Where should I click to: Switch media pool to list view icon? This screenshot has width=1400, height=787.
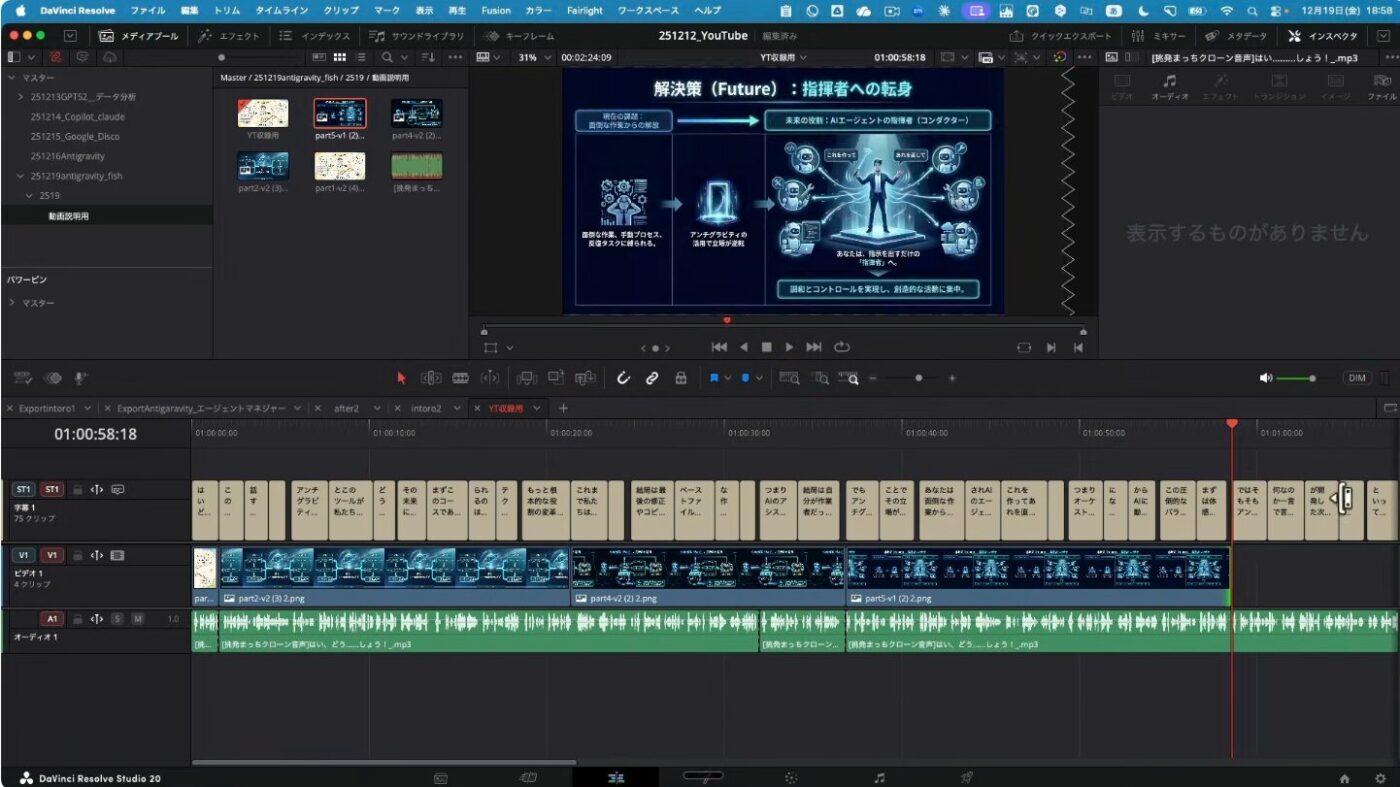[x=361, y=57]
